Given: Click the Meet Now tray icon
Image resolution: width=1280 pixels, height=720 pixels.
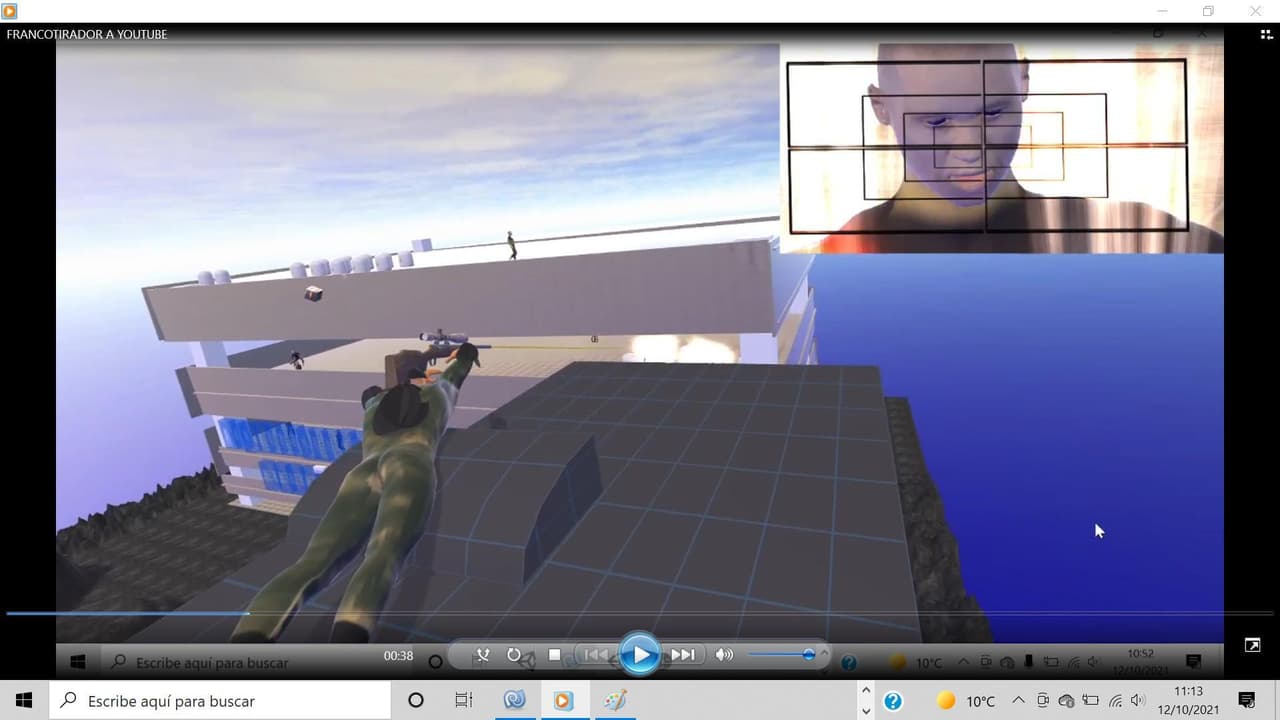Looking at the screenshot, I should (x=1043, y=701).
